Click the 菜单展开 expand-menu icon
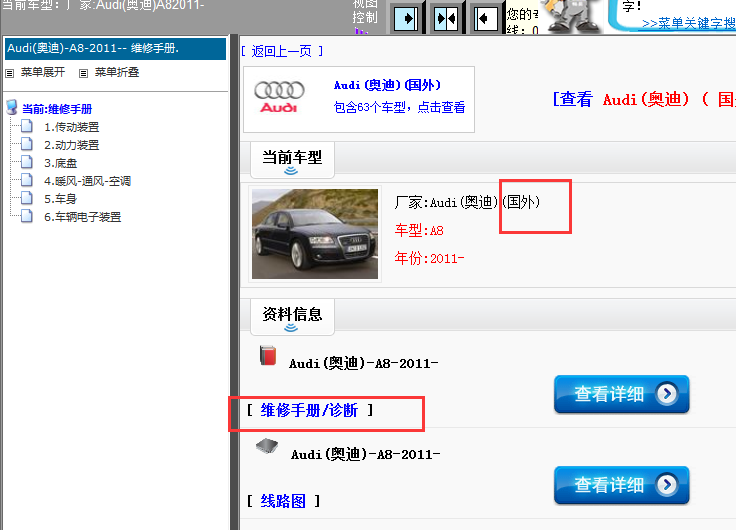Viewport: 736px width, 530px height. click(x=9, y=73)
